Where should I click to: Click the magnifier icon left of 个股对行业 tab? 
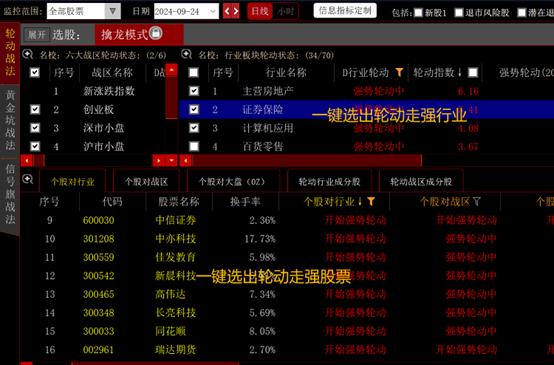coord(28,179)
